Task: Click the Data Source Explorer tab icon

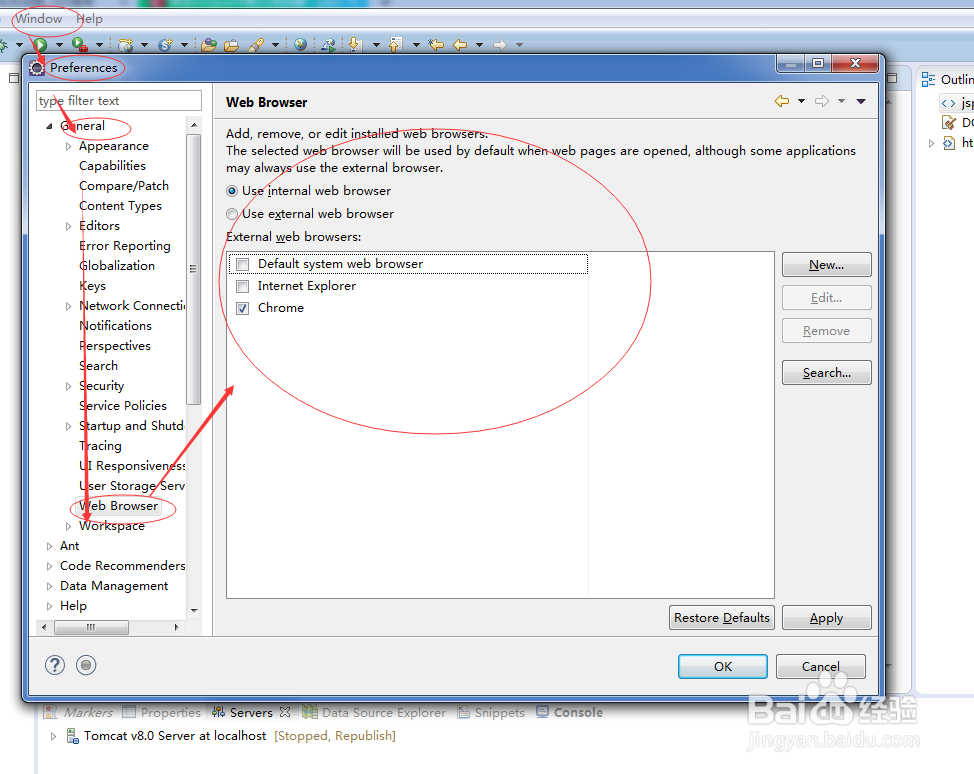Action: tap(310, 712)
